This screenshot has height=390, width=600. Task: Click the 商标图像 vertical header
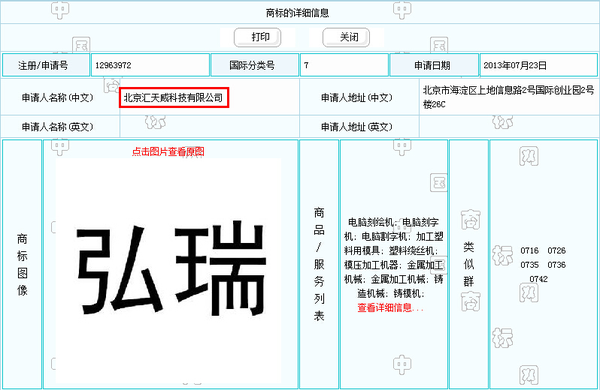click(22, 264)
